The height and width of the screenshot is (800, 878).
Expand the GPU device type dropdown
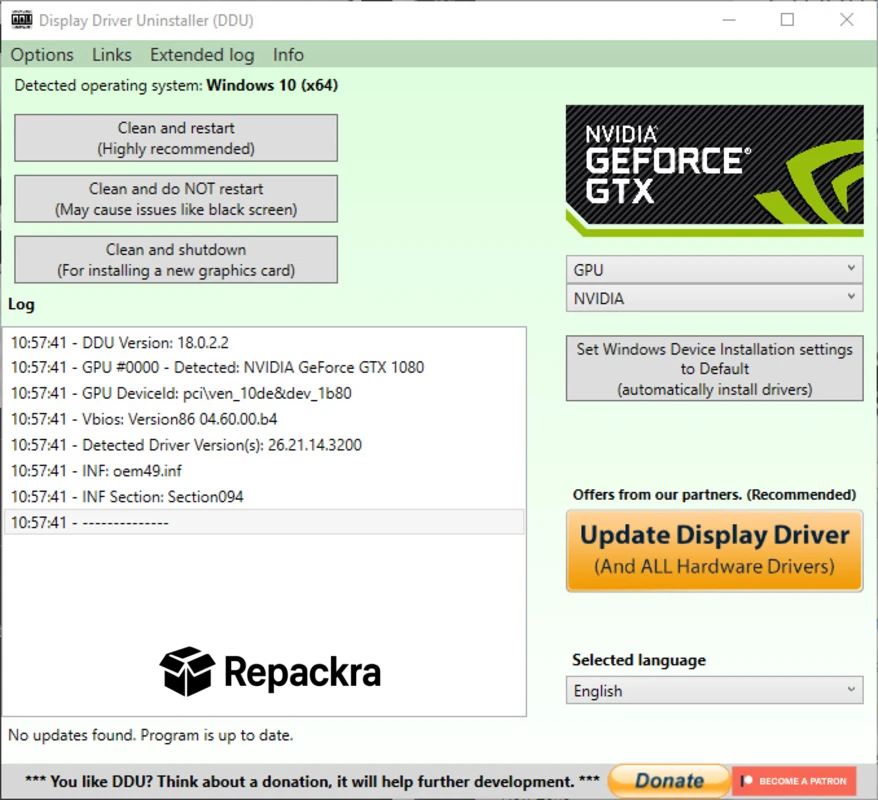[714, 270]
